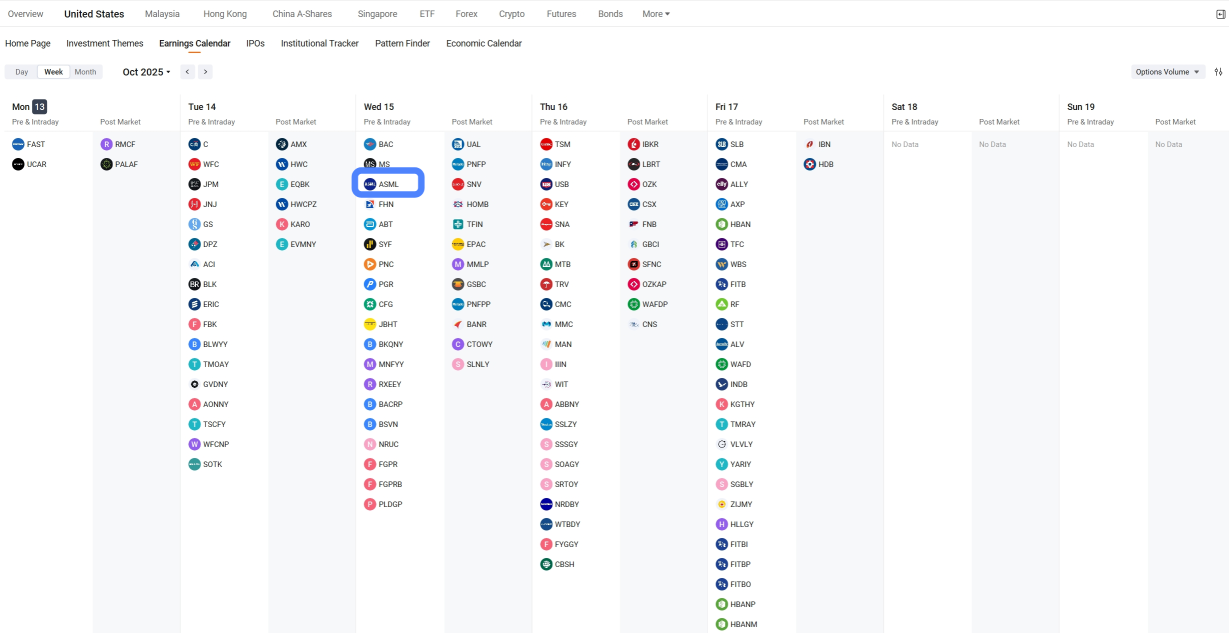Open the LBRT ticker link
This screenshot has height=633, width=1229.
coord(651,164)
